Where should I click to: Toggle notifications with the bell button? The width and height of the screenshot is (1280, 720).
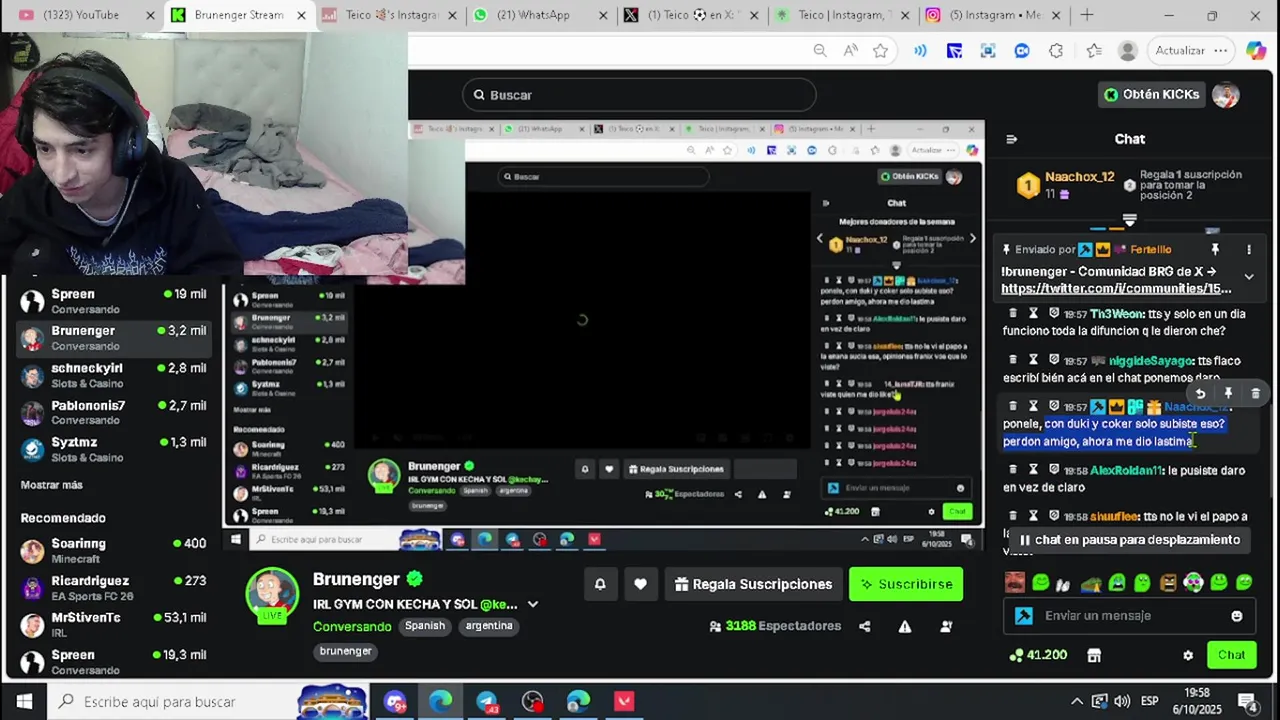(600, 584)
